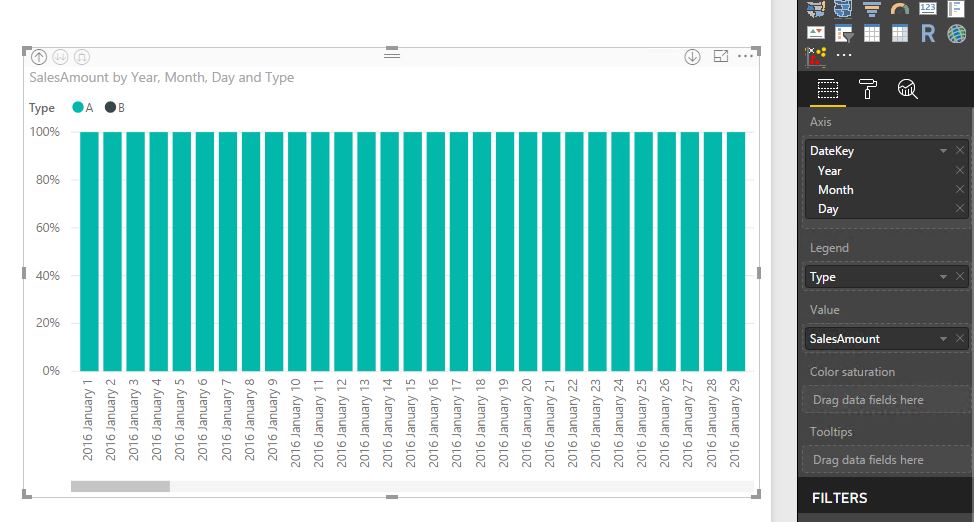This screenshot has height=522, width=974.
Task: Remove Year from the date hierarchy
Action: pyautogui.click(x=960, y=170)
